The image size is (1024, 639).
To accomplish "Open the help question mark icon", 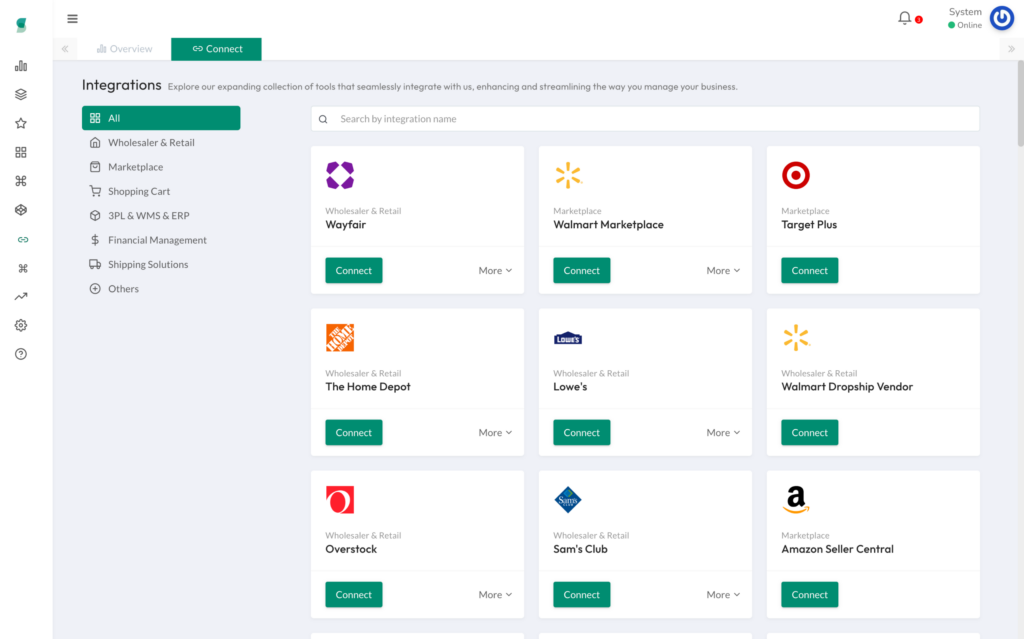I will pyautogui.click(x=21, y=354).
